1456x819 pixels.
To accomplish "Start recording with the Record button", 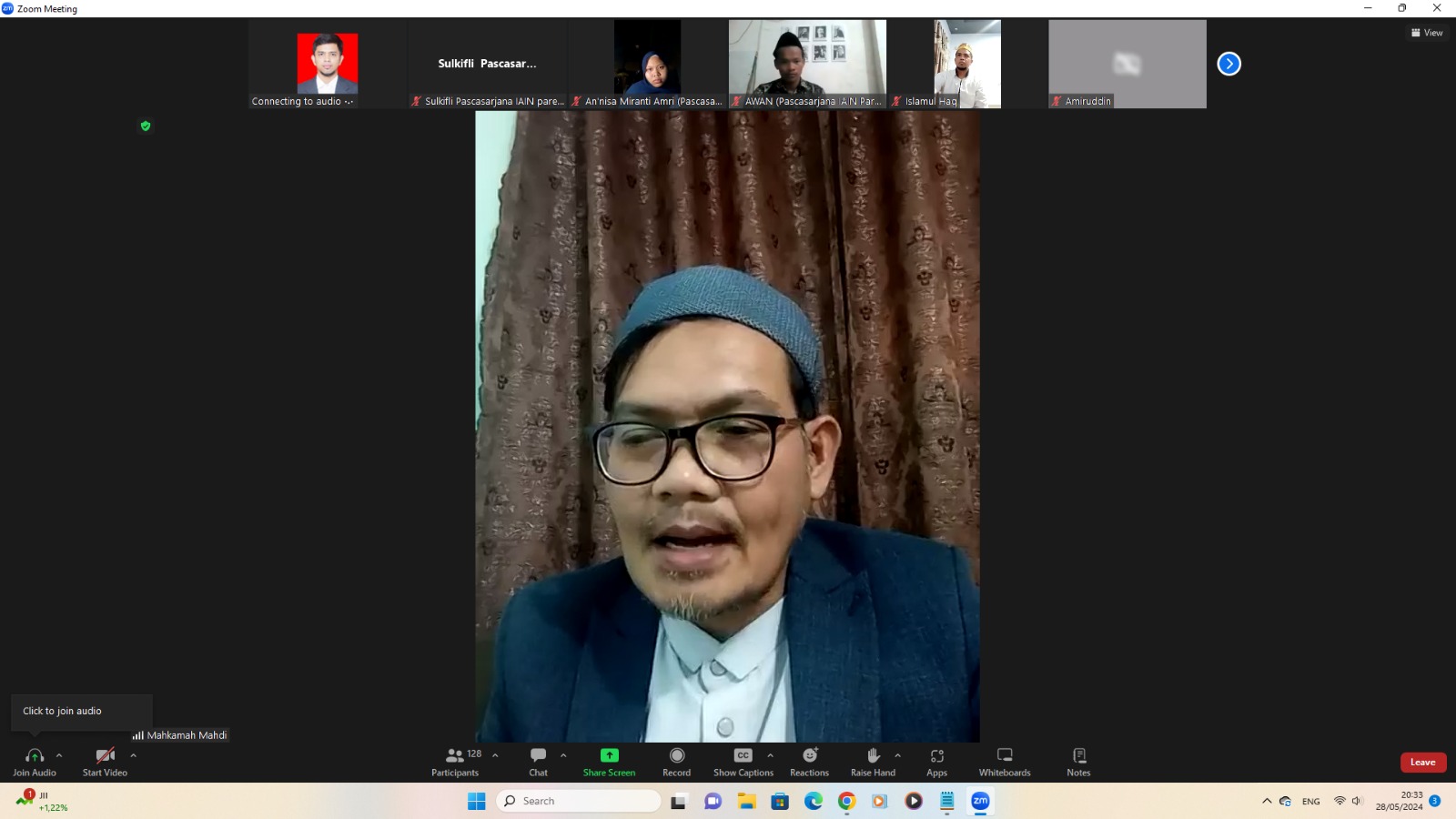I will (676, 762).
